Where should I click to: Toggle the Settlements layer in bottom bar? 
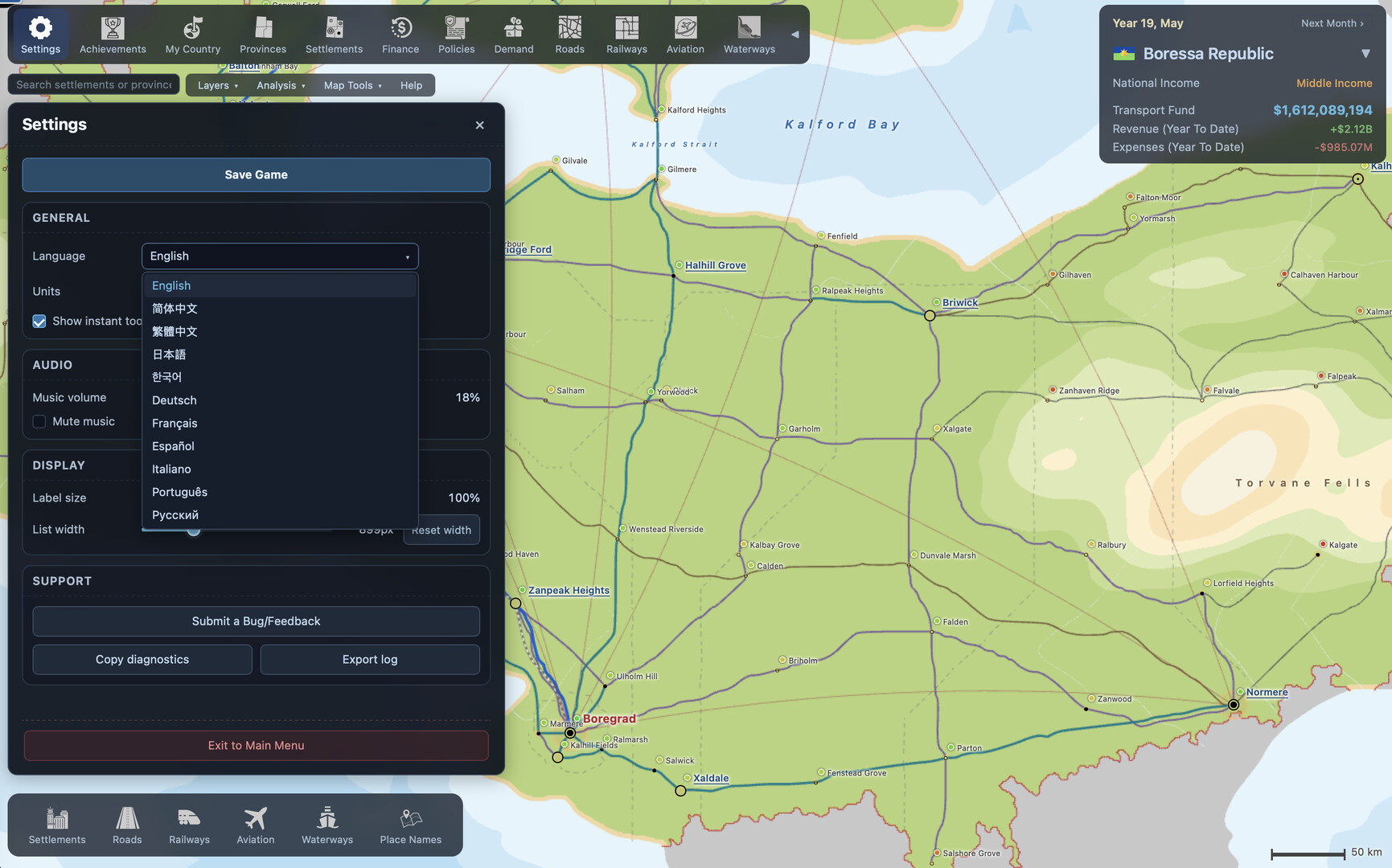tap(57, 825)
